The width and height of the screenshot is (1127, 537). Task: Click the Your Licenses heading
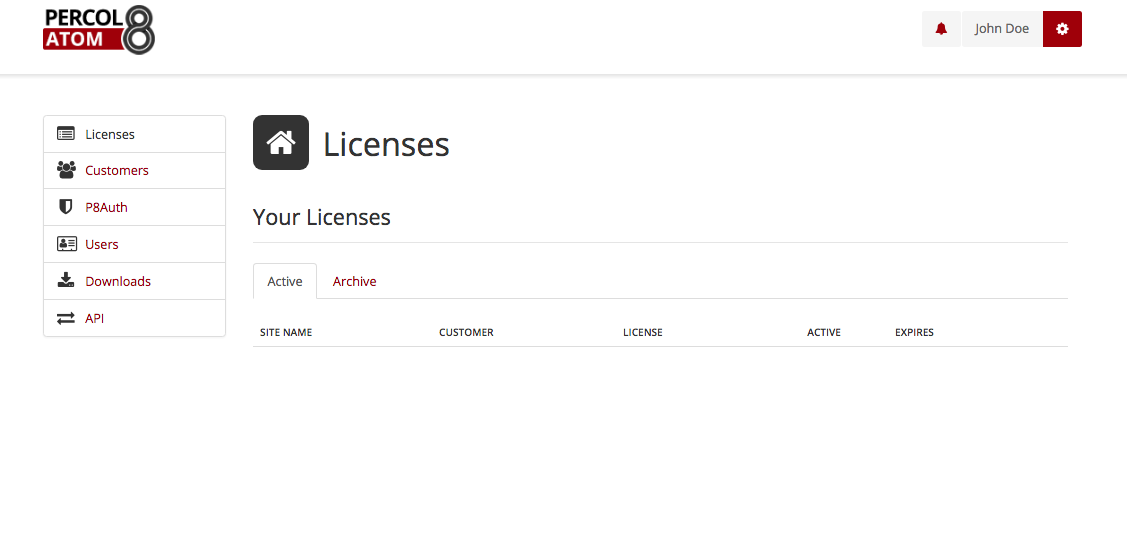click(322, 217)
